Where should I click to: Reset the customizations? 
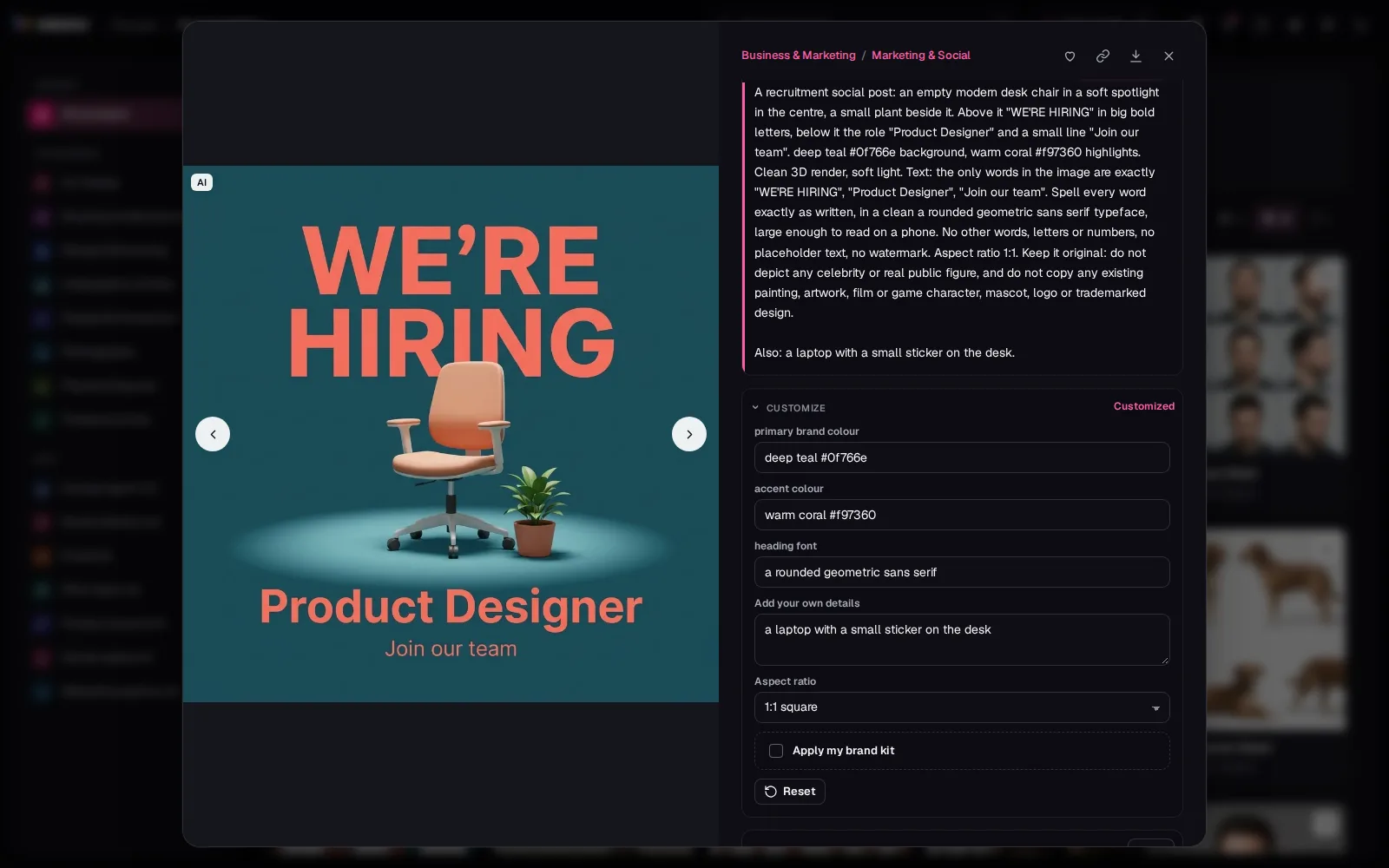[790, 792]
